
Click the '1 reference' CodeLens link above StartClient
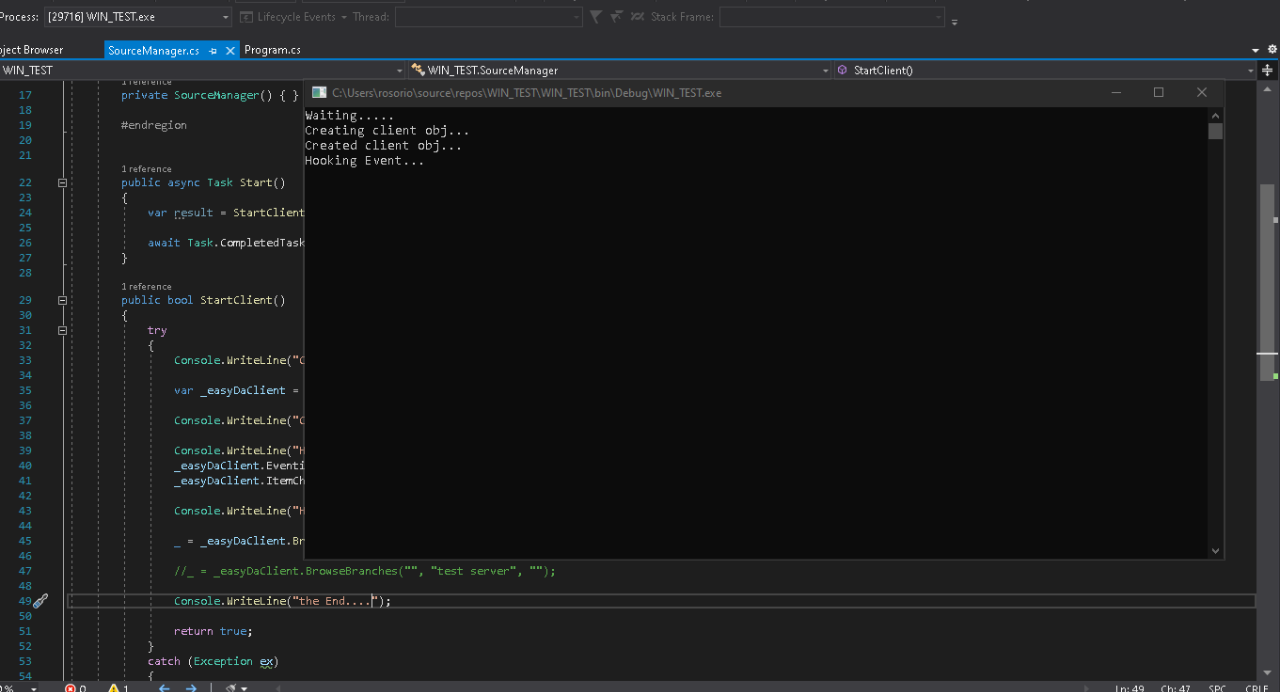click(x=146, y=286)
